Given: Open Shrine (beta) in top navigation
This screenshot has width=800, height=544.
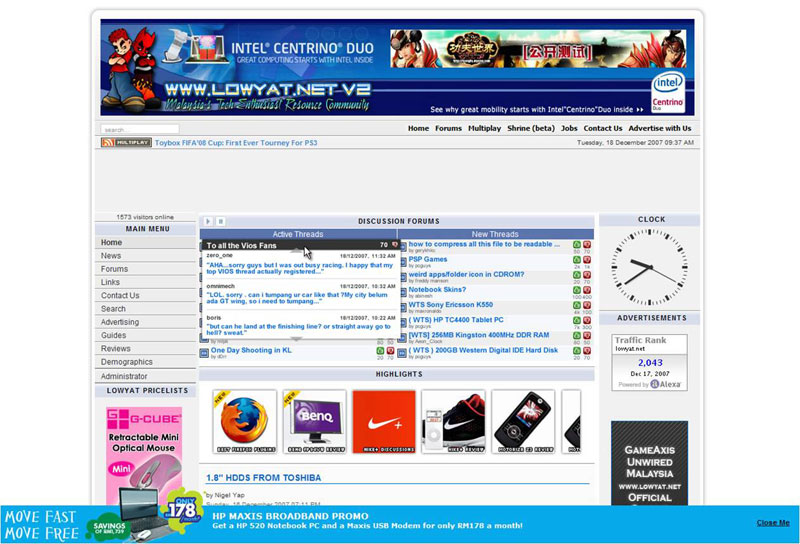Looking at the screenshot, I should [531, 129].
